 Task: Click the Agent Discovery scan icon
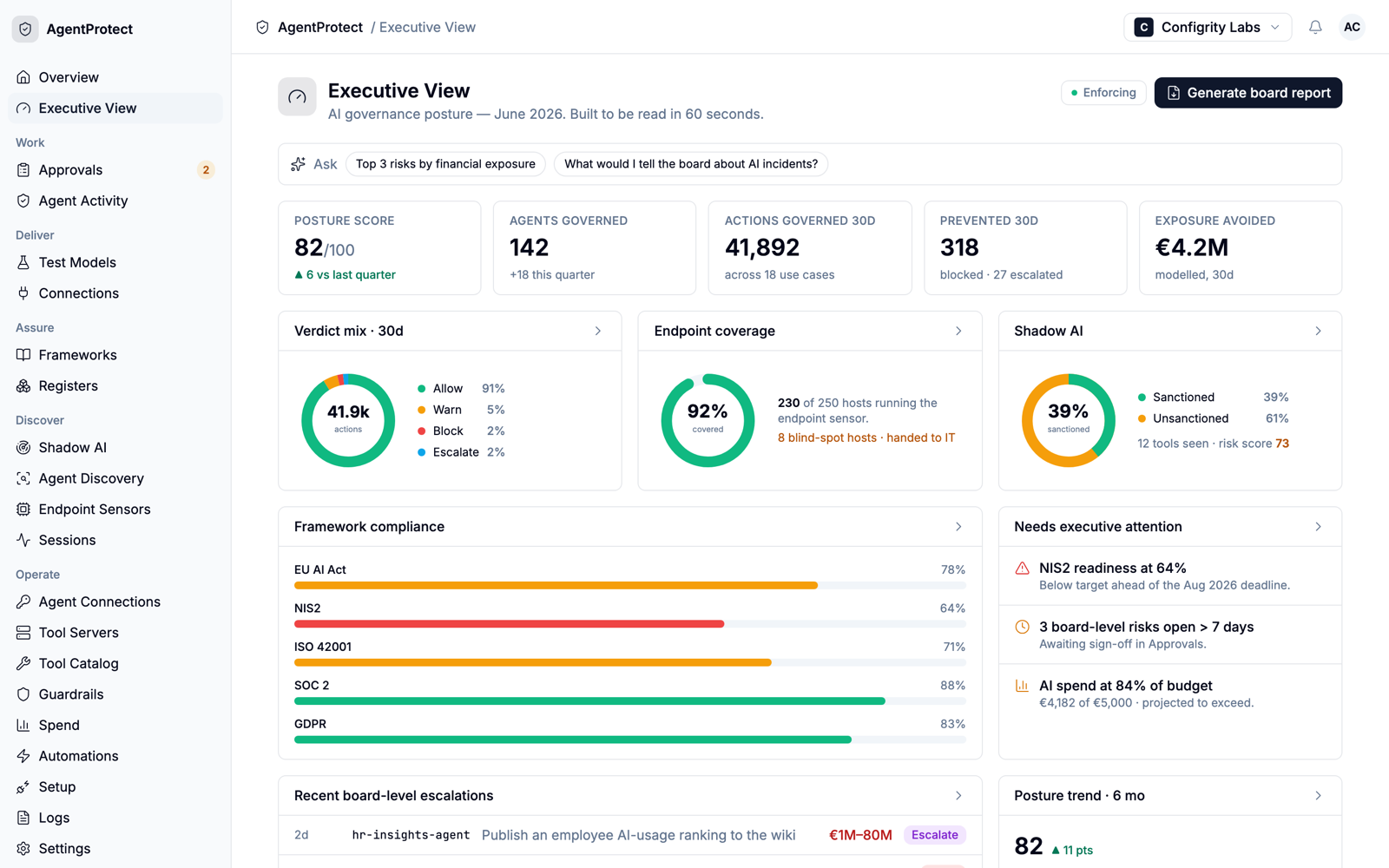pos(23,478)
